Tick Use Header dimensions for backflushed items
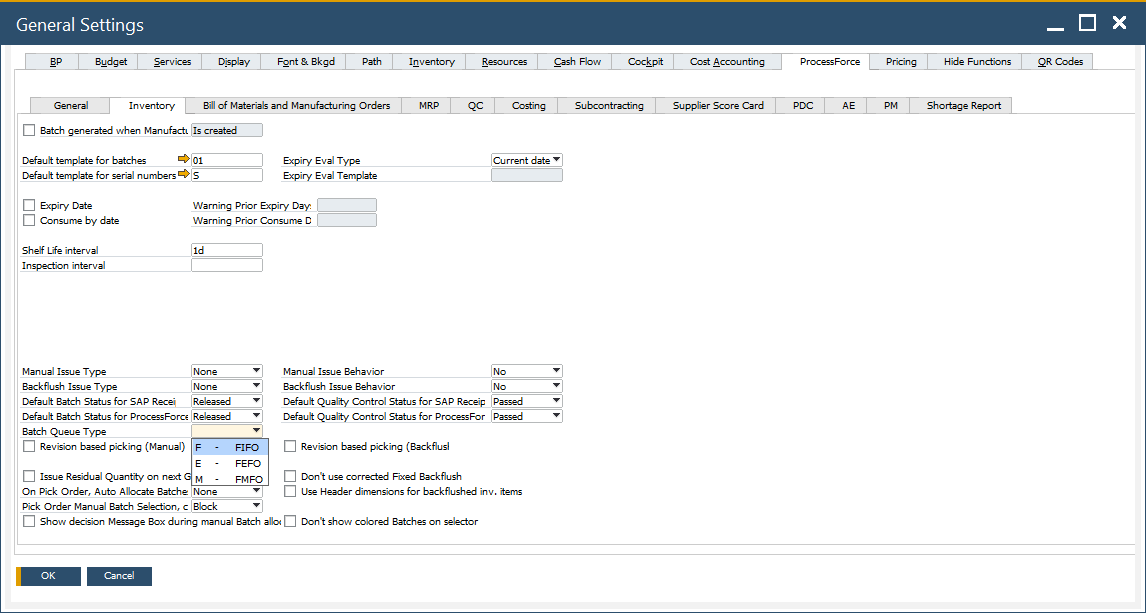The width and height of the screenshot is (1146, 613). pyautogui.click(x=291, y=492)
